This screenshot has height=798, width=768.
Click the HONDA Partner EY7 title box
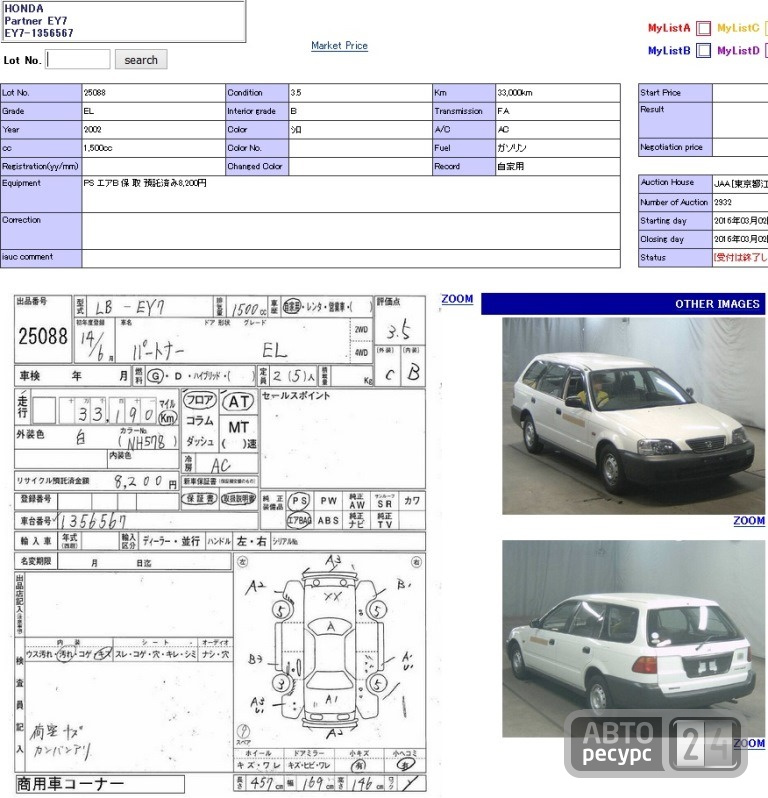123,21
